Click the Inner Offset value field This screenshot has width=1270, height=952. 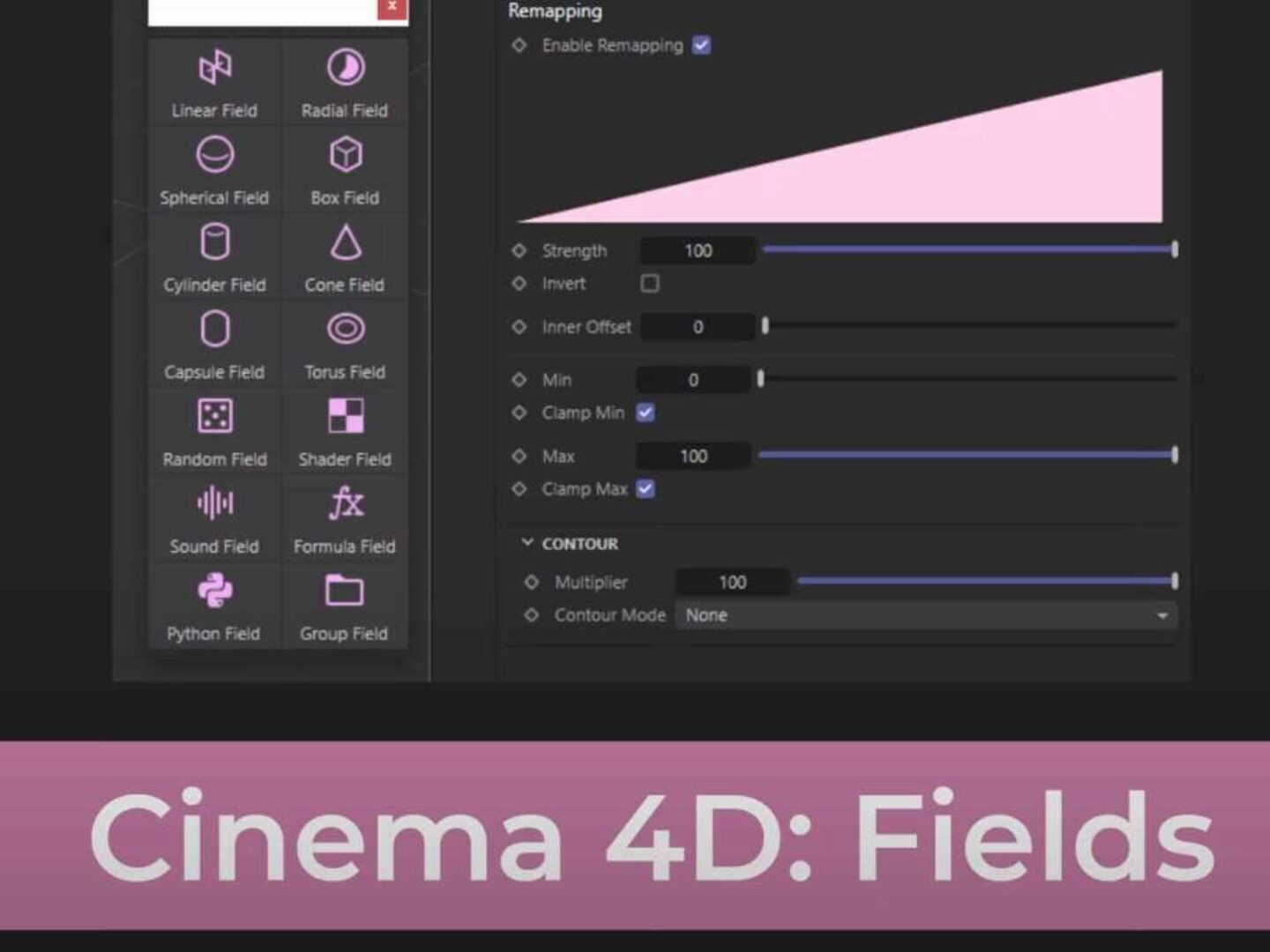698,327
